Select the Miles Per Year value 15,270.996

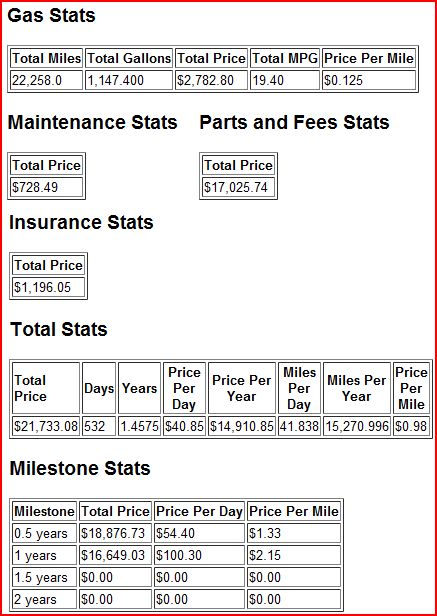[x=357, y=426]
